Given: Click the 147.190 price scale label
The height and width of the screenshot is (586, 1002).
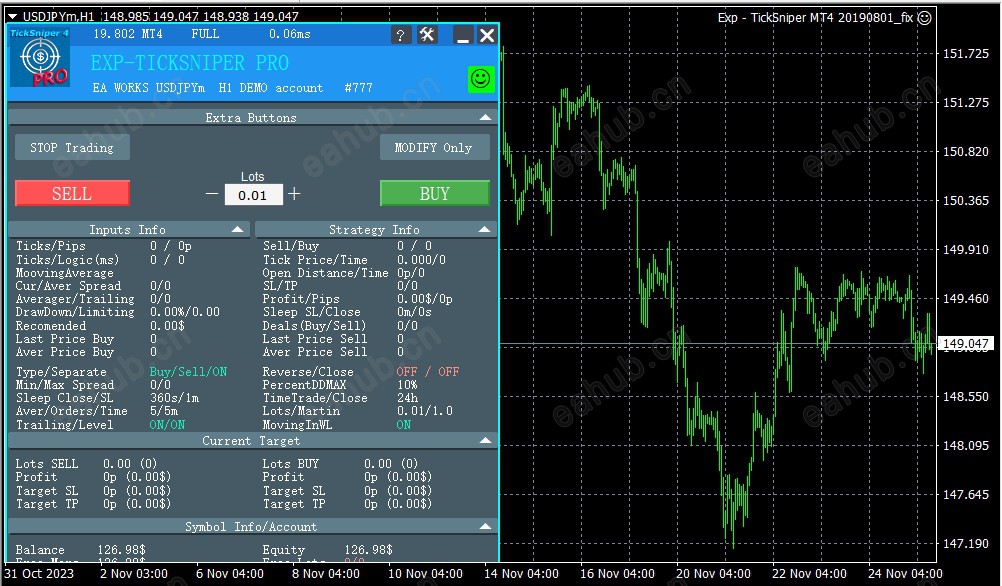Looking at the screenshot, I should pos(966,544).
